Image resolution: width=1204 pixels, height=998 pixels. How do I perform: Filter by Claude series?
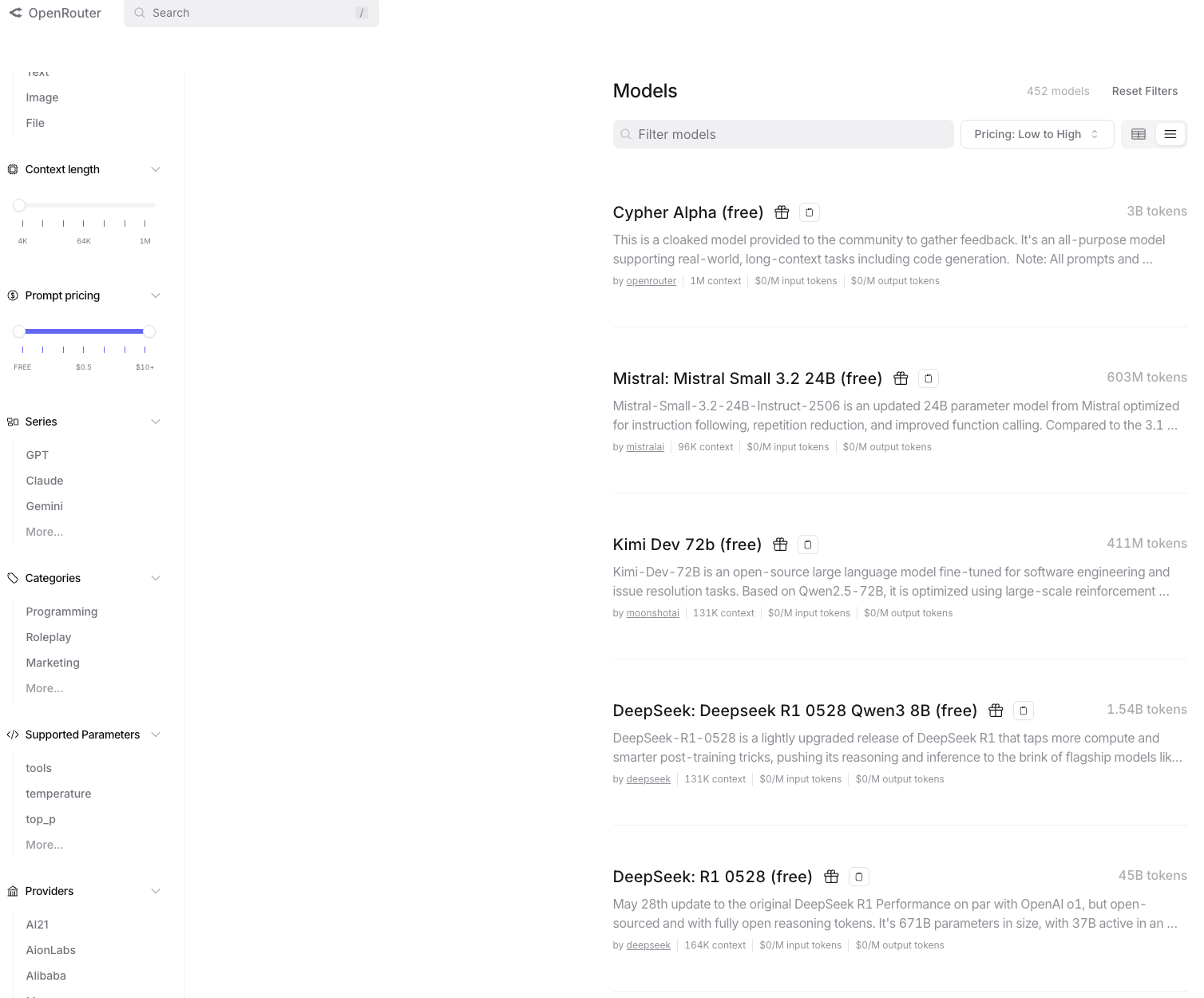tap(45, 481)
